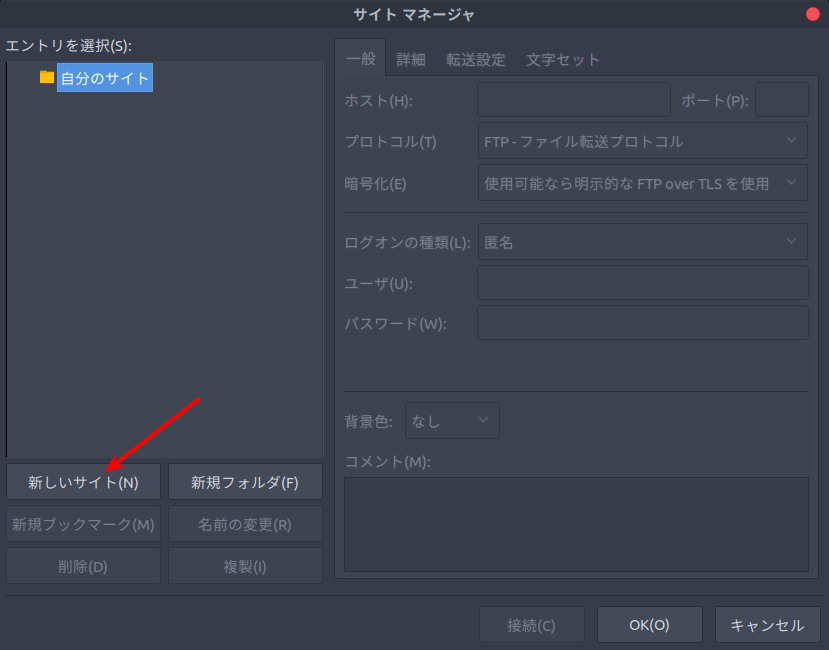The width and height of the screenshot is (829, 650).
Task: Confirm settings with OK
Action: pos(649,624)
